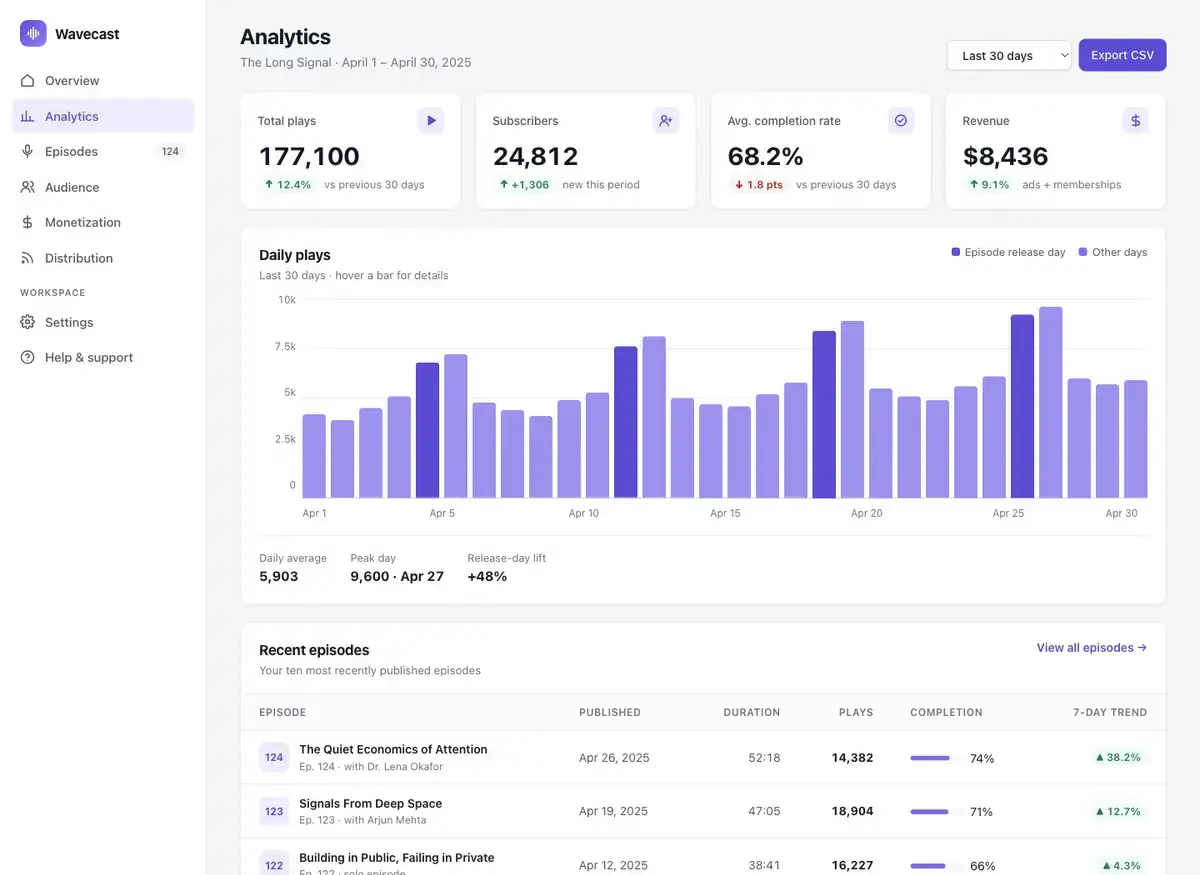The width and height of the screenshot is (1200, 875).
Task: Click the 1.8 pts decrease badge
Action: pyautogui.click(x=758, y=184)
